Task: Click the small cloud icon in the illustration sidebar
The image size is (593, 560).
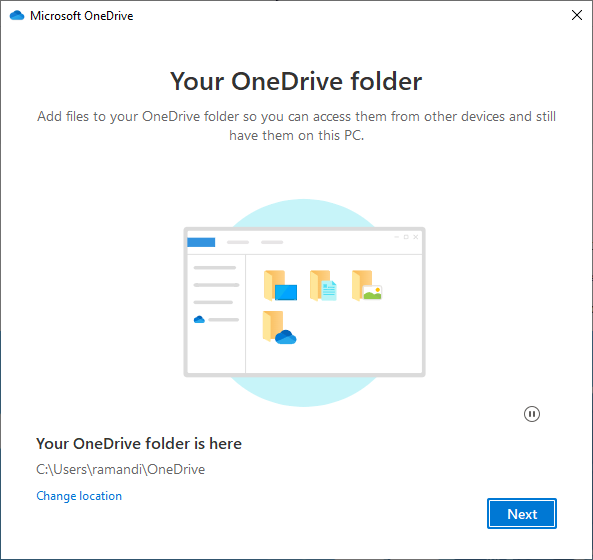Action: [199, 320]
